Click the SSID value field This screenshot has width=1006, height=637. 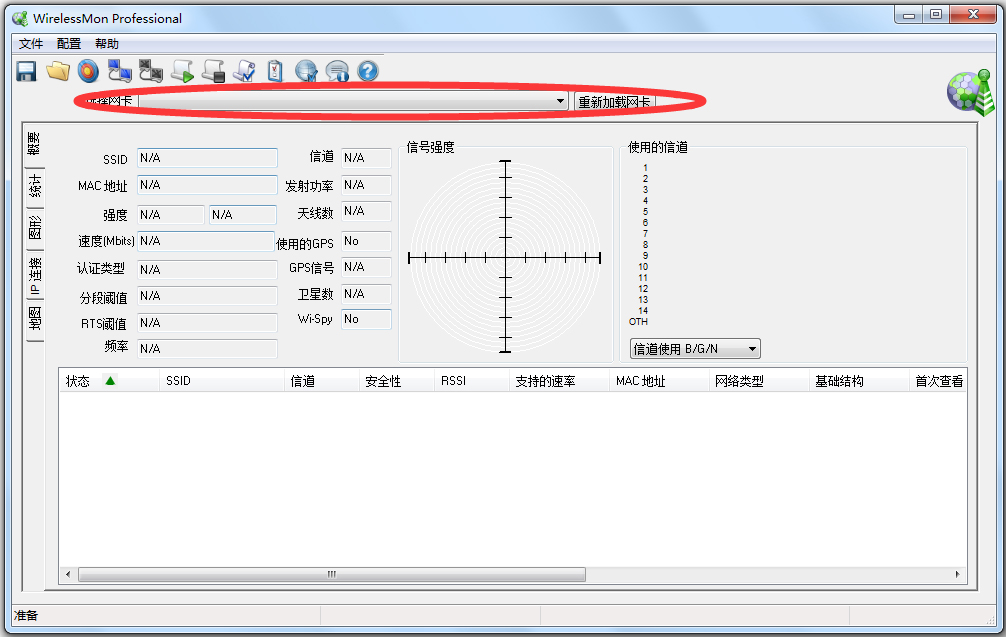(207, 158)
